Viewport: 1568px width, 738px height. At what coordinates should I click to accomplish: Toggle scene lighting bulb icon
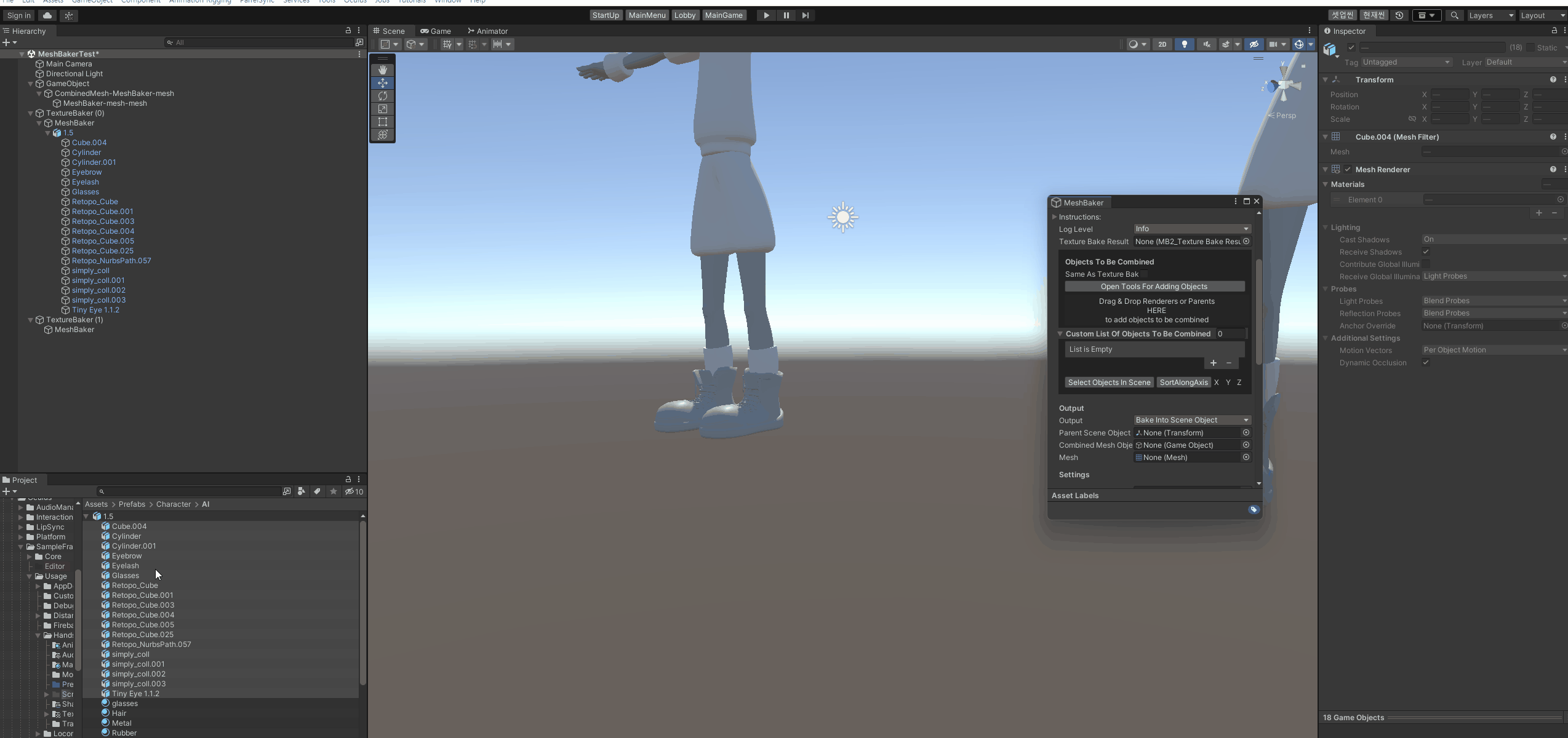point(1184,44)
